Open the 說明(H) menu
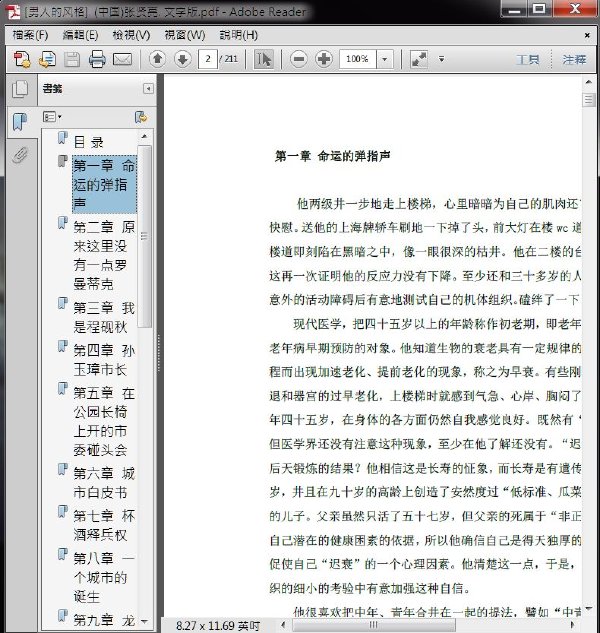This screenshot has height=633, width=600. 238,35
